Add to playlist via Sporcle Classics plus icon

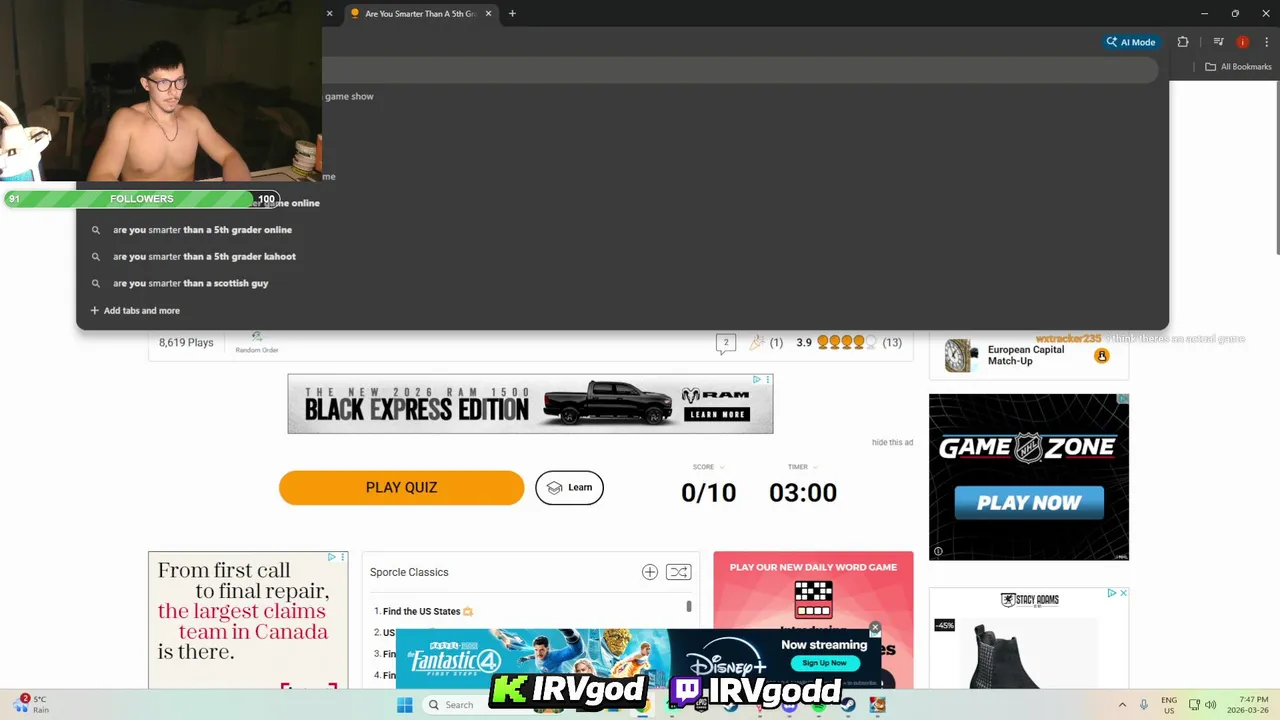pos(650,572)
